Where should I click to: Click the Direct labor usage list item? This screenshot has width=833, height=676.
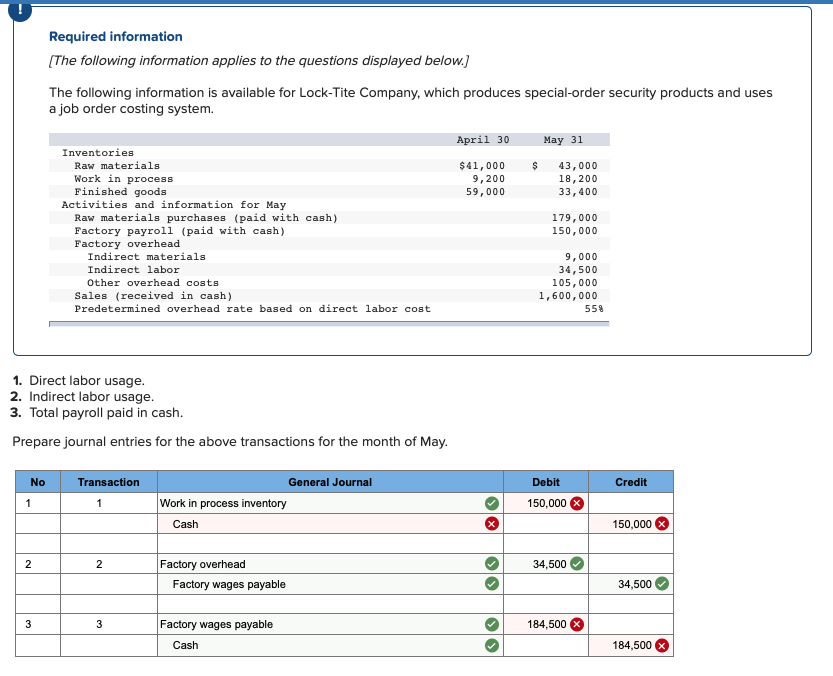coord(87,381)
